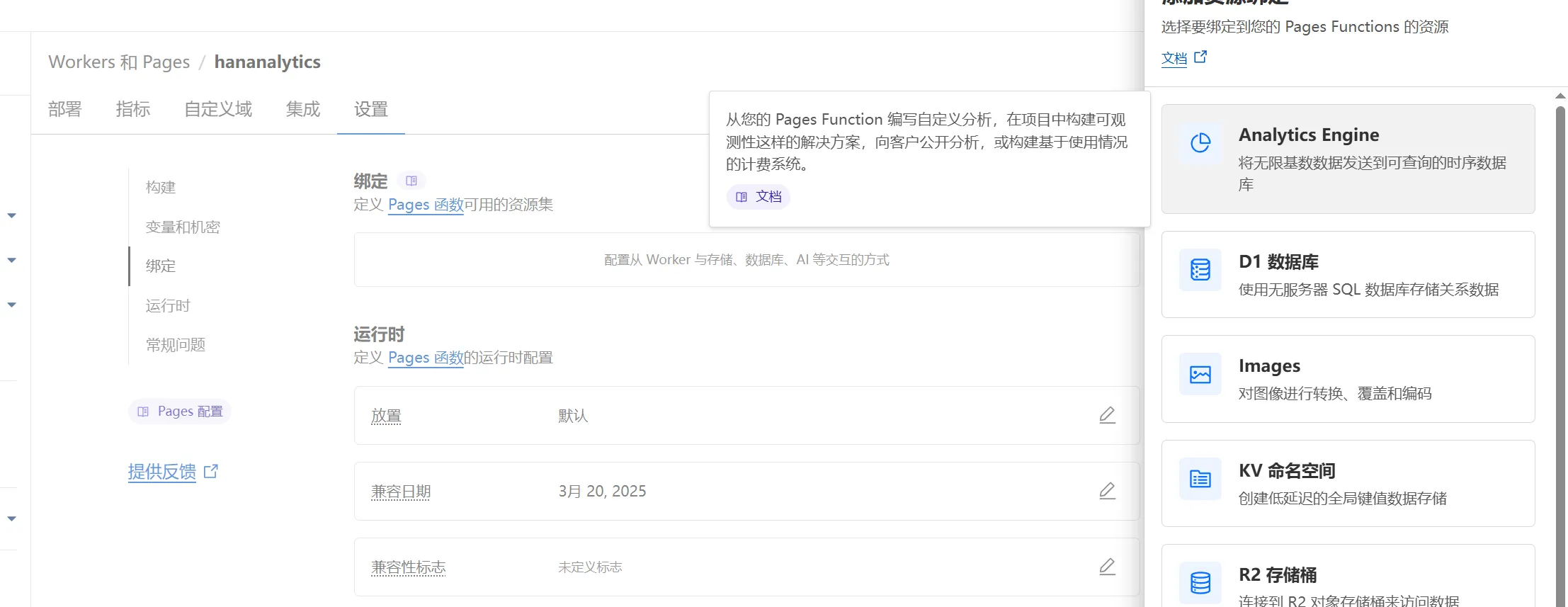Image resolution: width=1568 pixels, height=607 pixels.
Task: Select the 集成 tab
Action: 303,109
